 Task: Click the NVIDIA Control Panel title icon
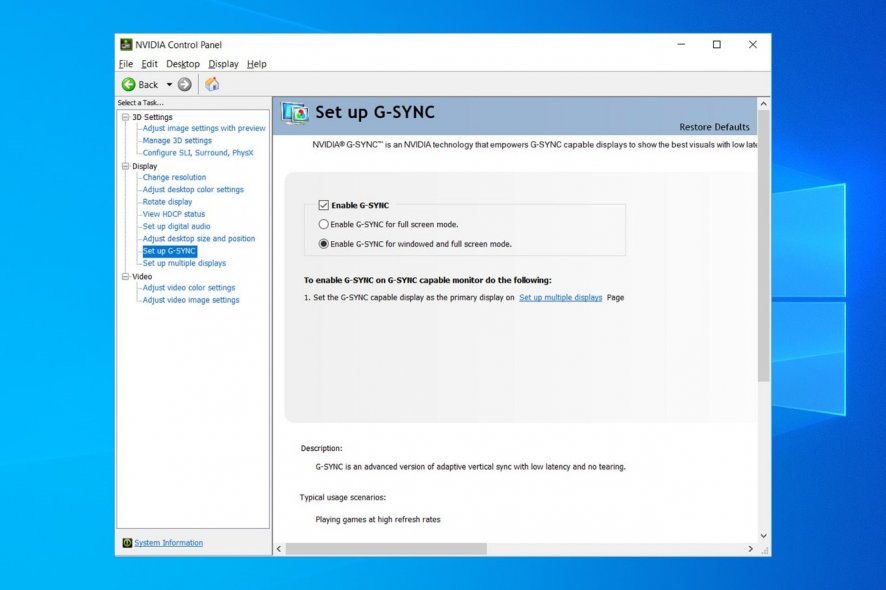[x=126, y=45]
